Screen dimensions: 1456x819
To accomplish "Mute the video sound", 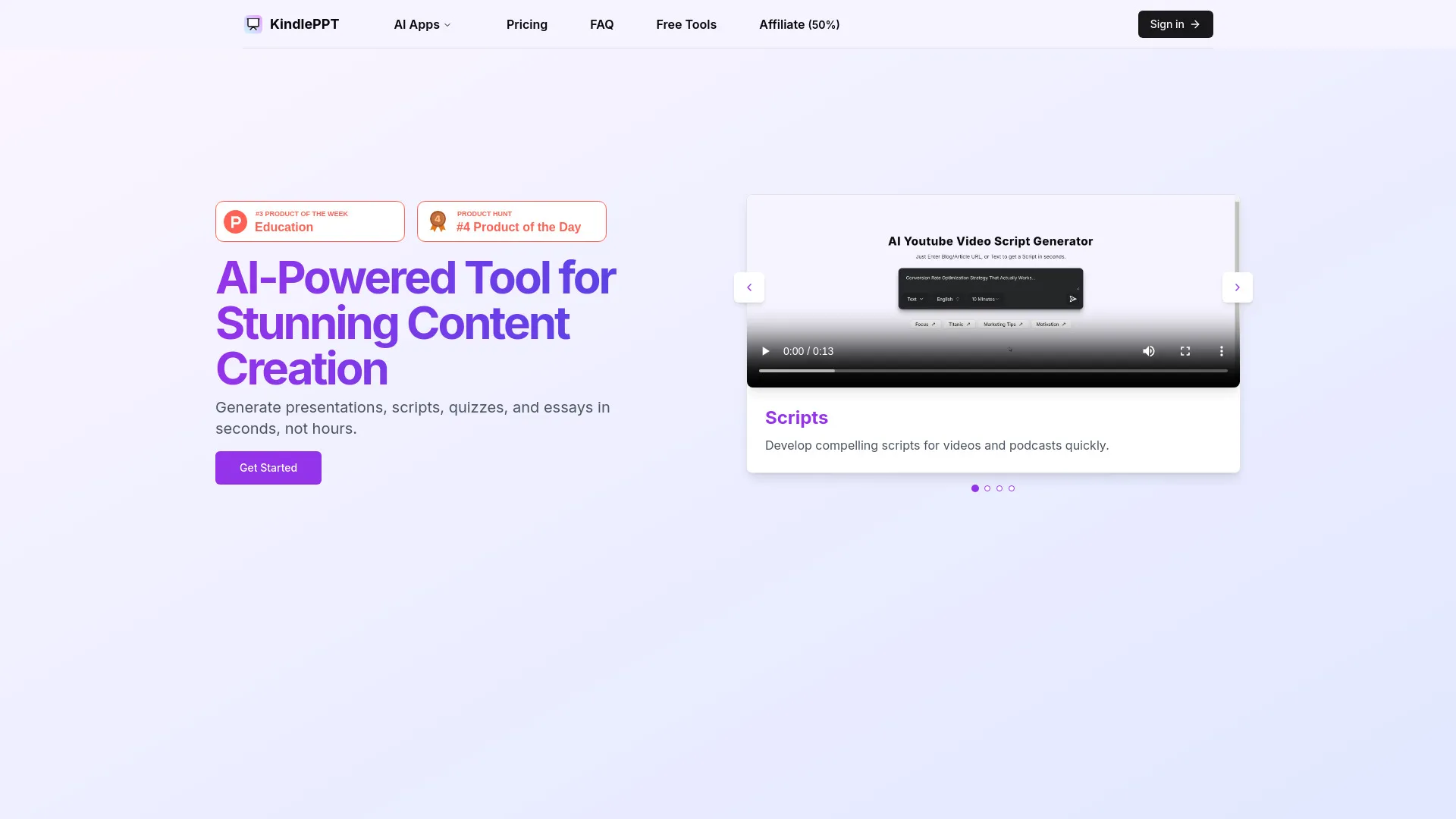I will point(1148,351).
